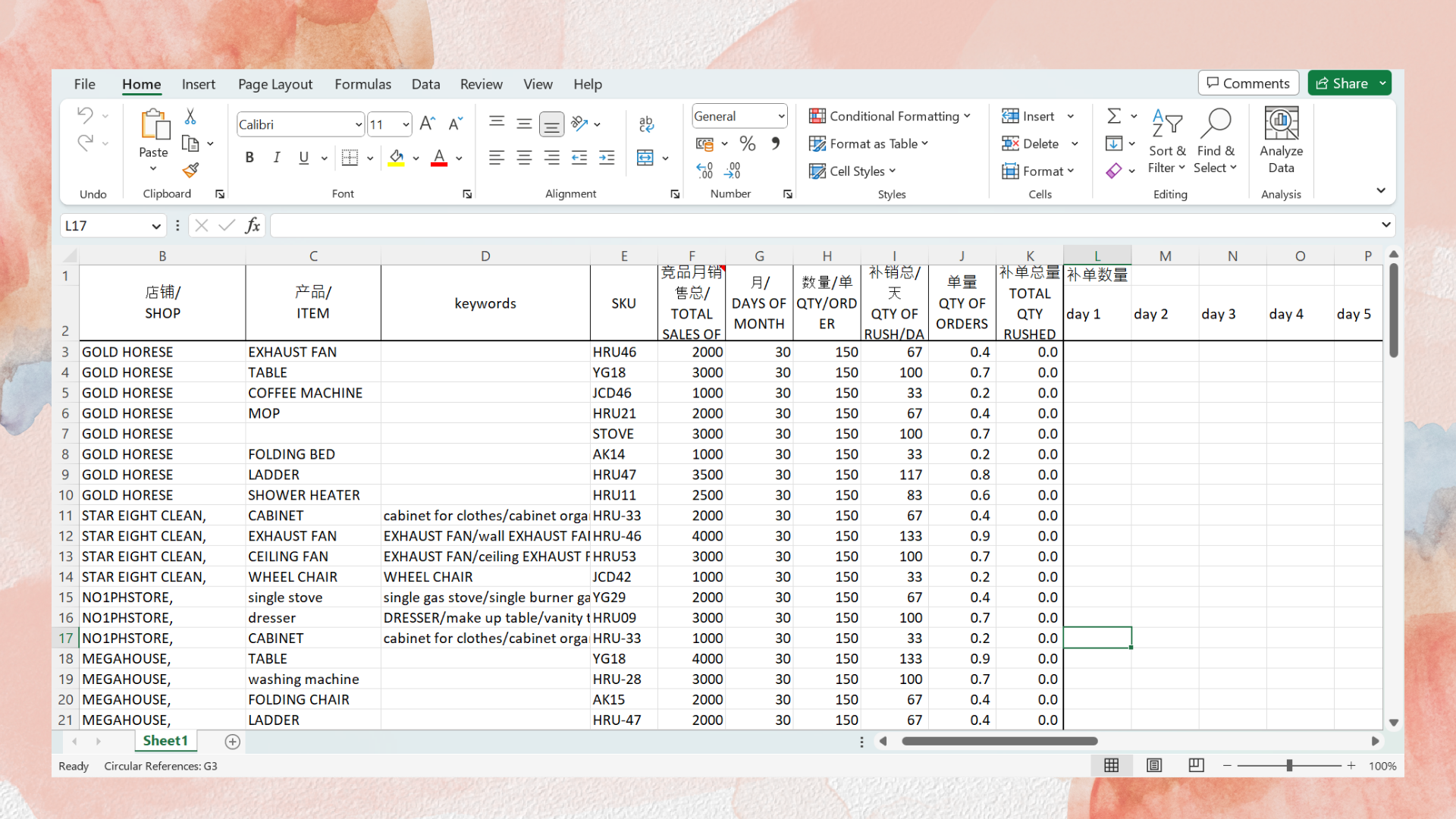The width and height of the screenshot is (1456, 819).
Task: Switch to the Formulas tab
Action: 362,84
